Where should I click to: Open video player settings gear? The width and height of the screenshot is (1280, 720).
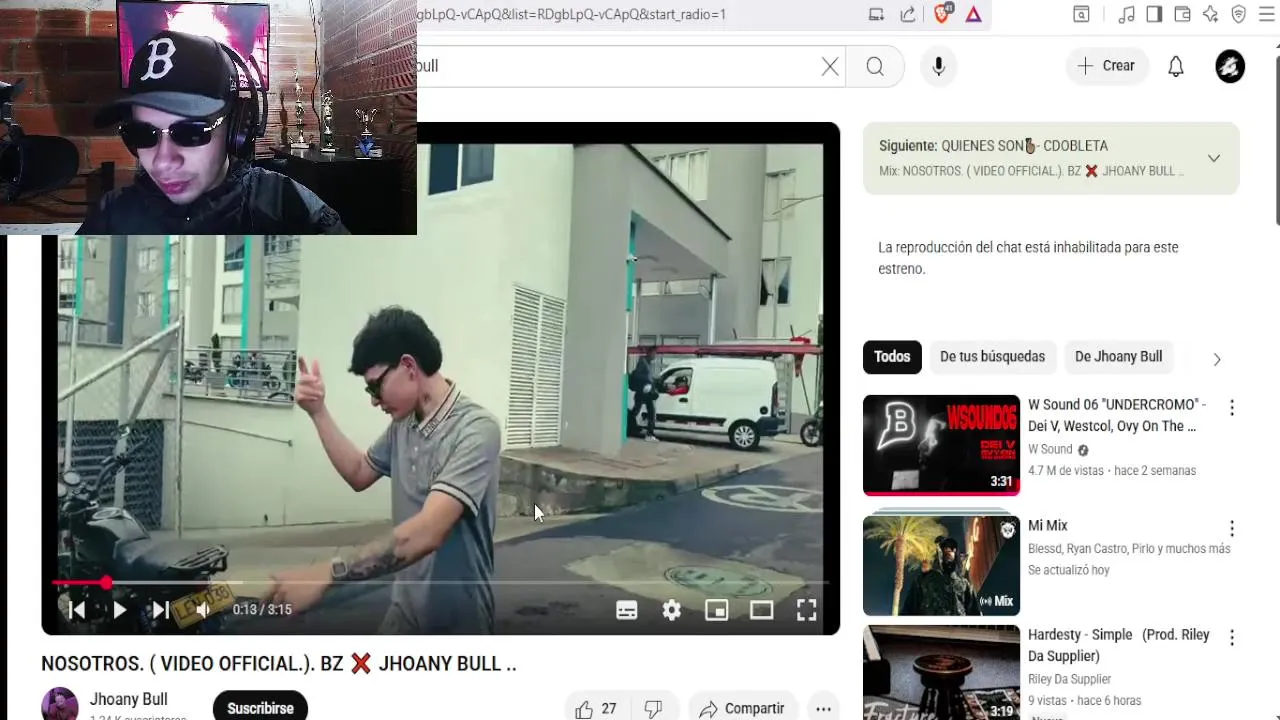point(672,609)
